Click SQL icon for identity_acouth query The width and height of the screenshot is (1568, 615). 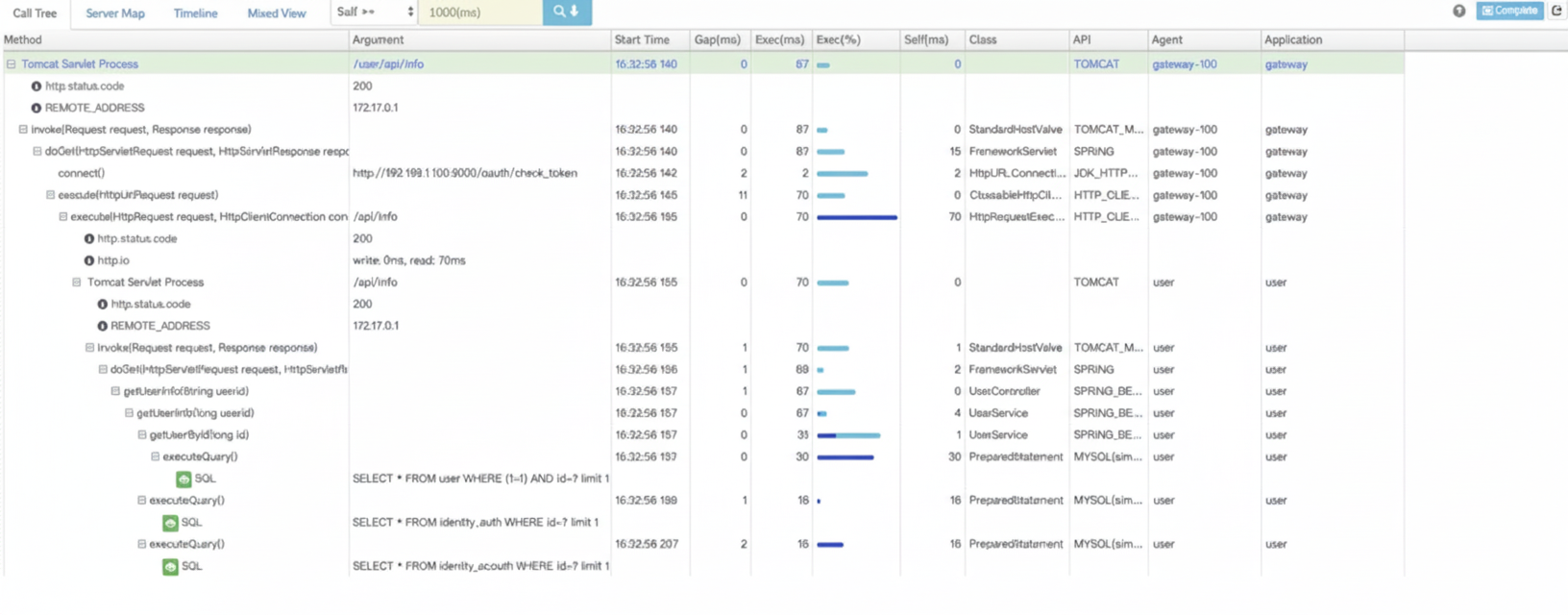click(170, 567)
